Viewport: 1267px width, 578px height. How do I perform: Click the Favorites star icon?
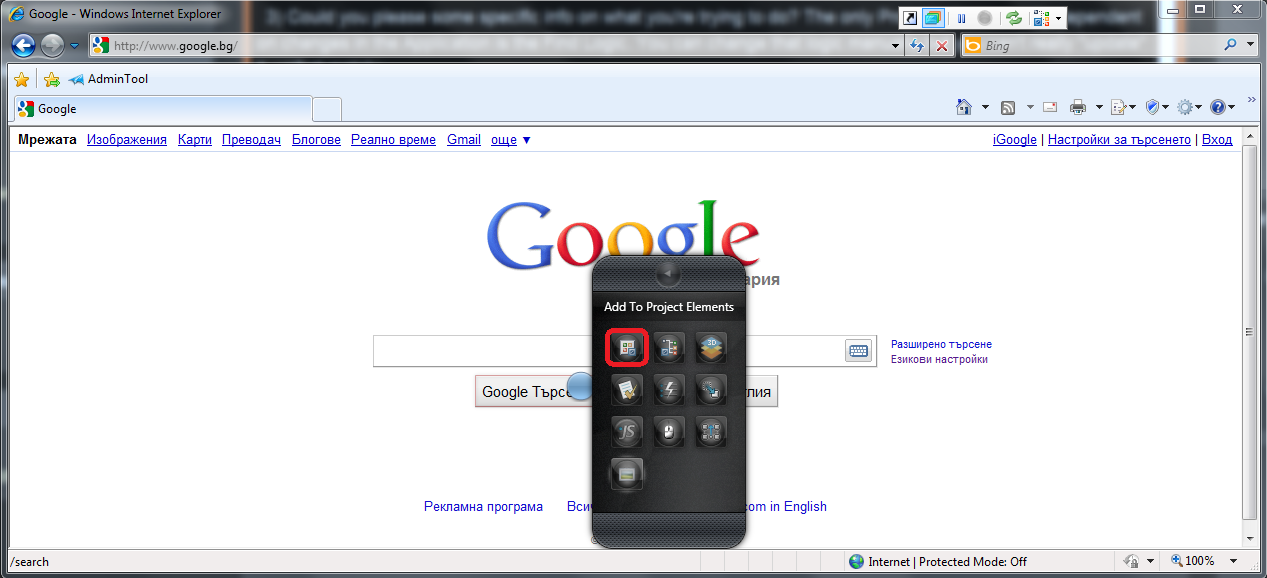(x=21, y=80)
